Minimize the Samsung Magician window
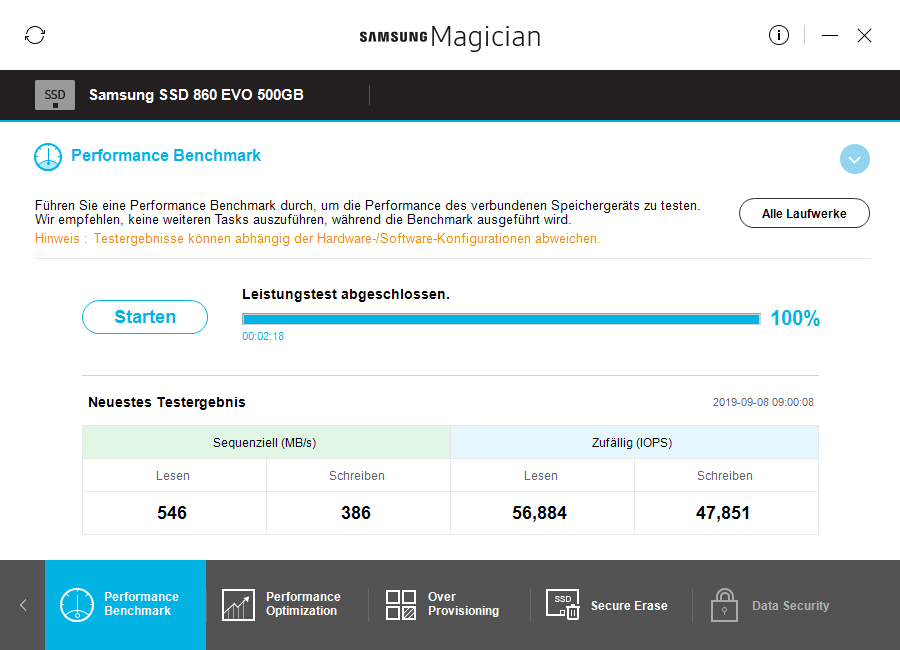900x650 pixels. point(829,36)
